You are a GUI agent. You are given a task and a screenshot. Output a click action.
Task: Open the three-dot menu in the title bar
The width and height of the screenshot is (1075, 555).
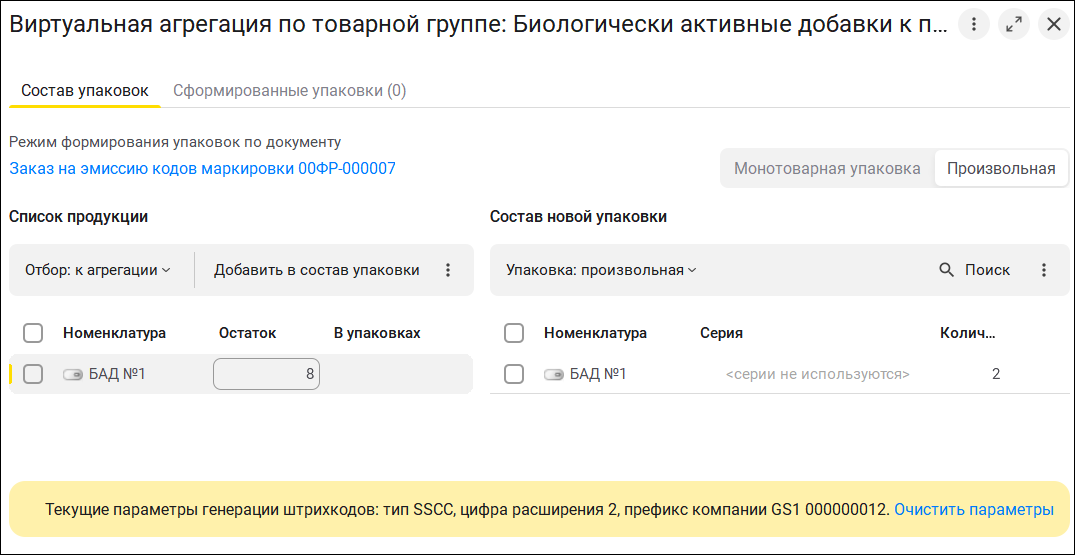974,25
